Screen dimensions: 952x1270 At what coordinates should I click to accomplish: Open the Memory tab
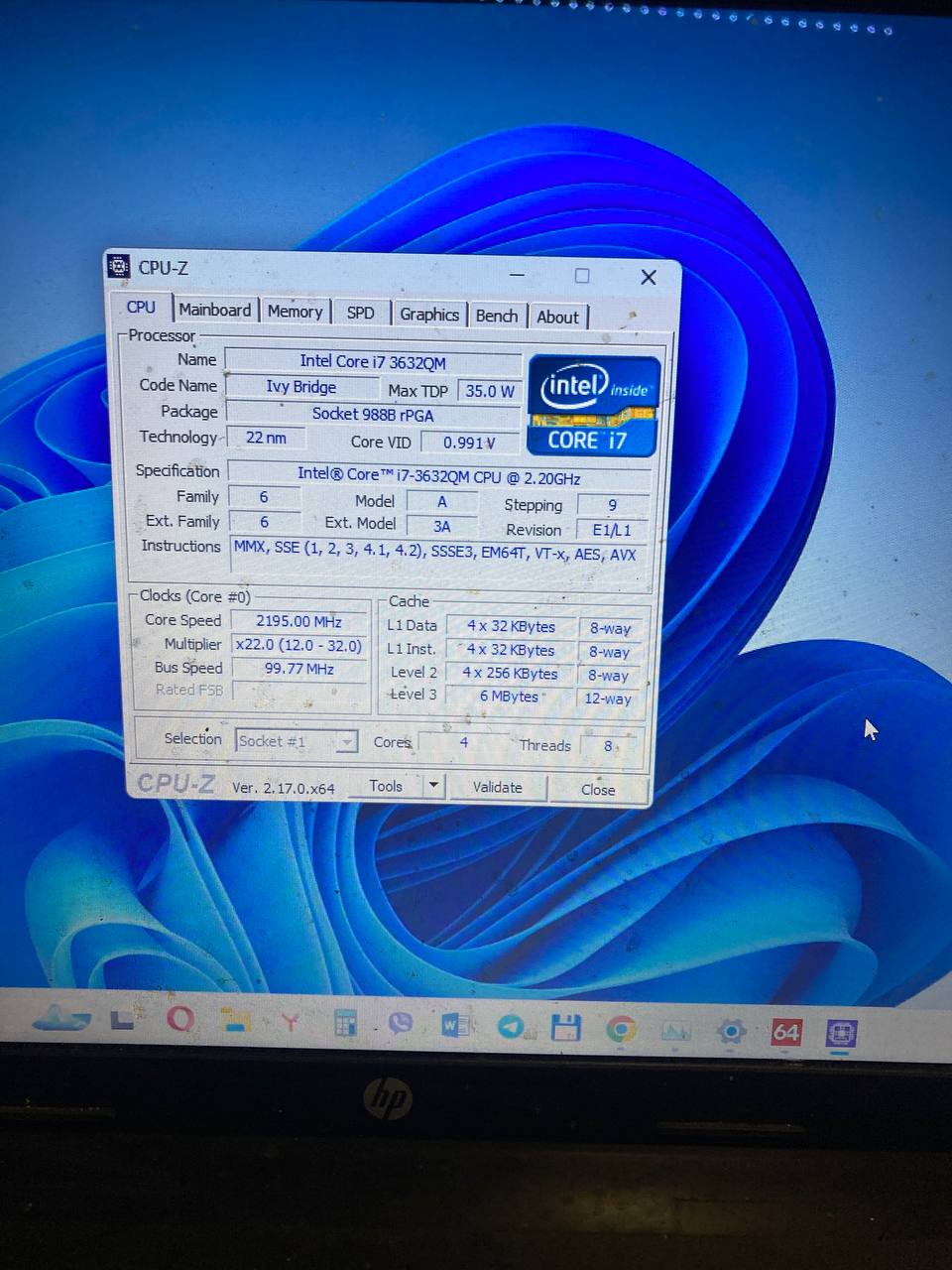click(x=296, y=312)
